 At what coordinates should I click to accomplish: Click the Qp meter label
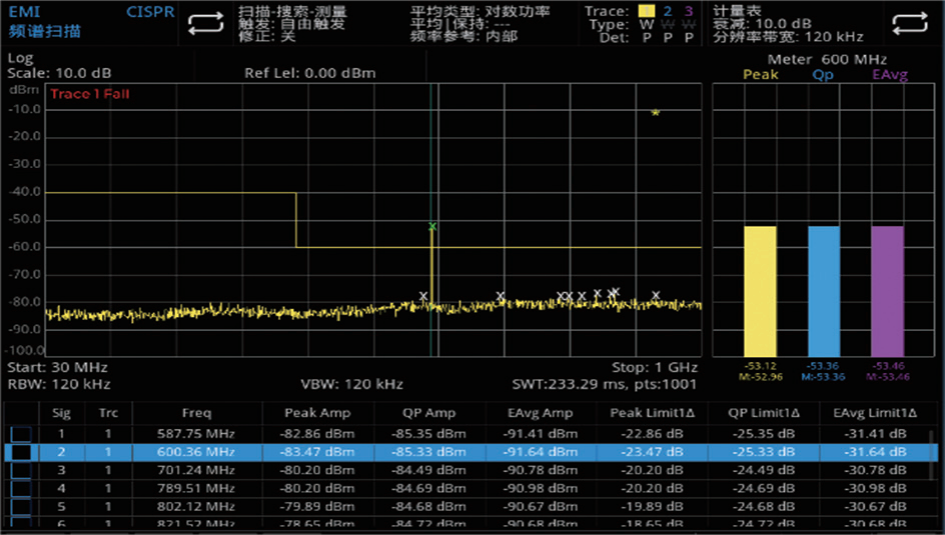823,75
